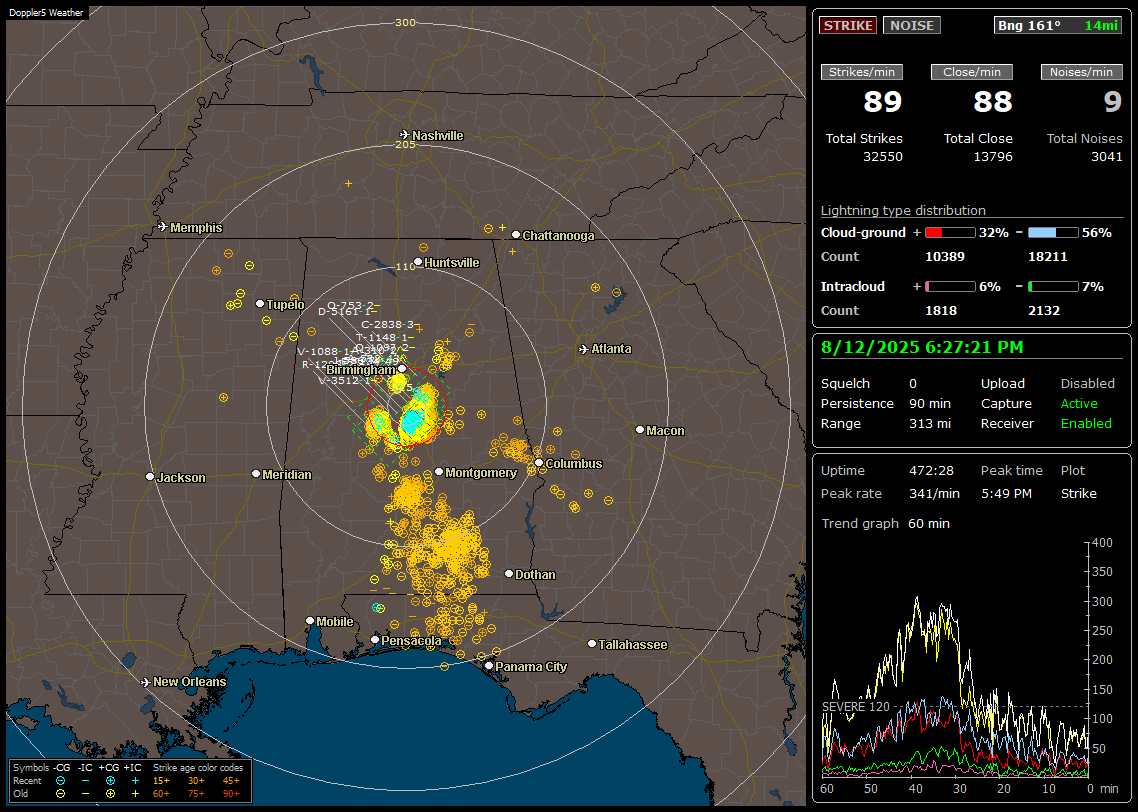Click the Peak rate 341/min value
Image resolution: width=1138 pixels, height=812 pixels.
(x=934, y=493)
